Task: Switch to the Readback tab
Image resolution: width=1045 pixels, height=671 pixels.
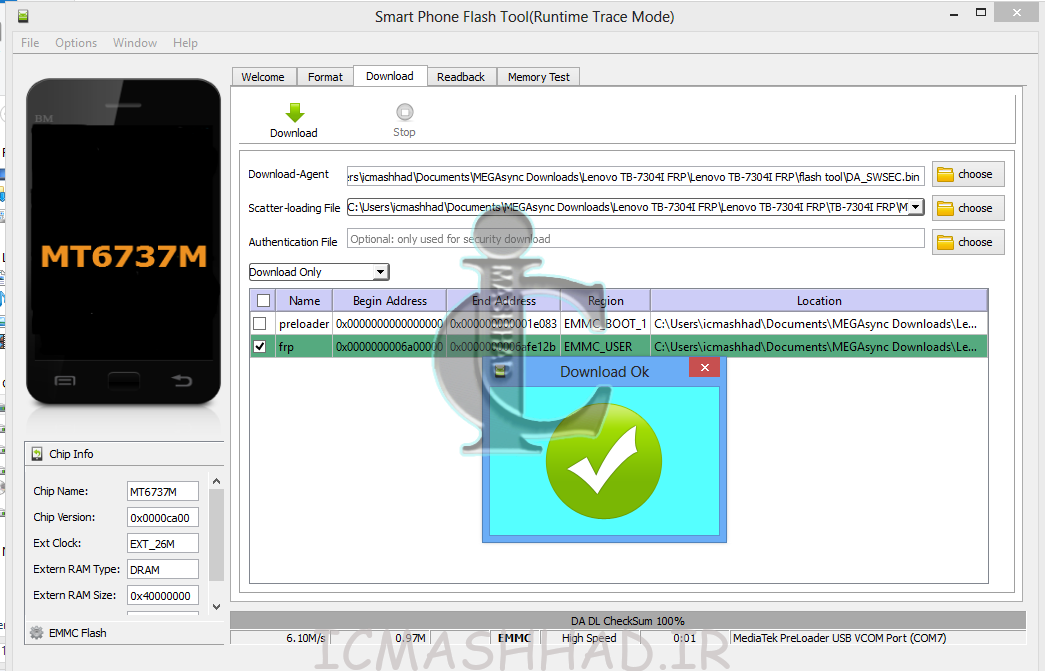Action: (461, 77)
